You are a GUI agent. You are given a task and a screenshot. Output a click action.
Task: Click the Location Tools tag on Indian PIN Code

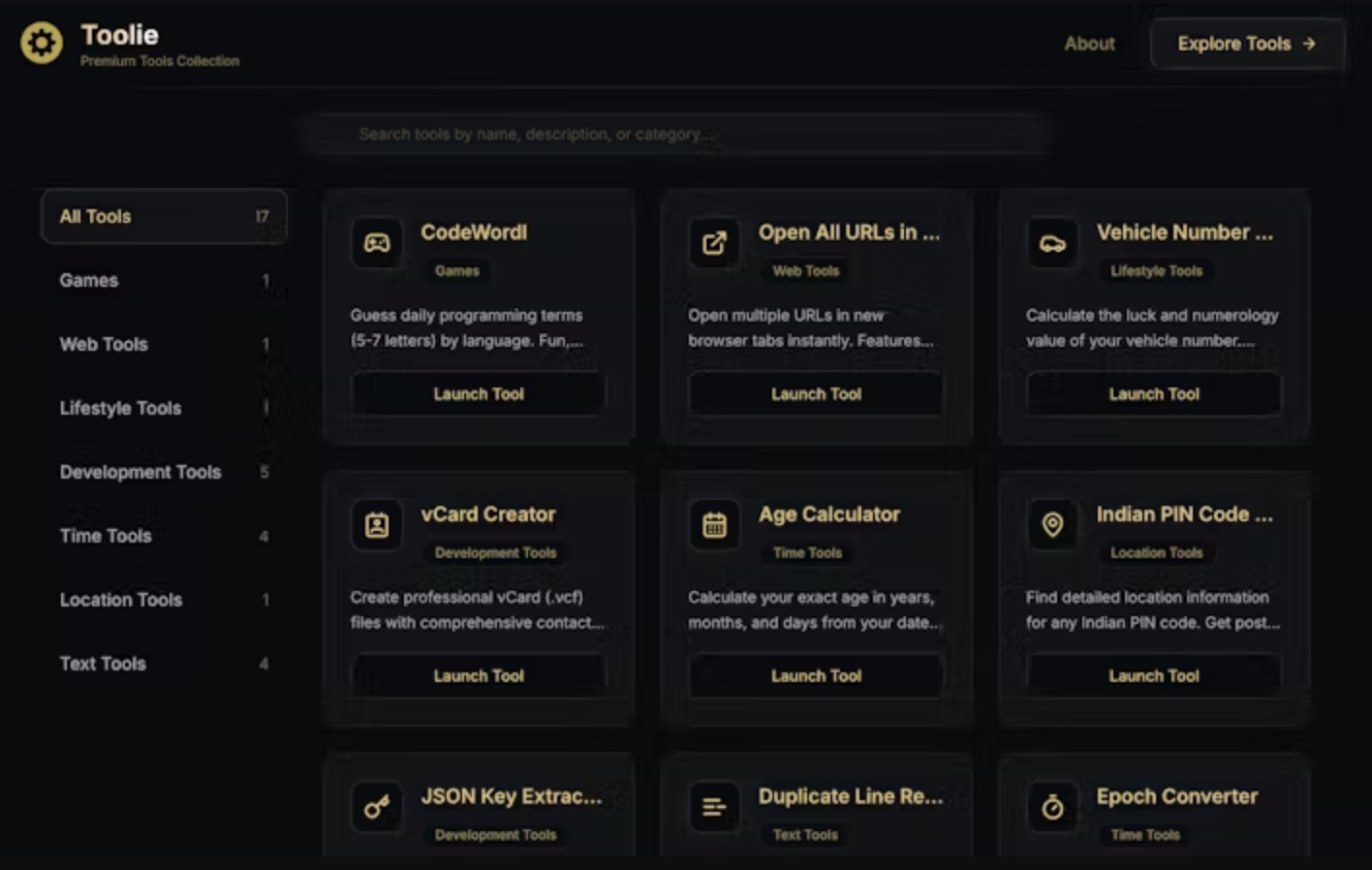pyautogui.click(x=1156, y=553)
